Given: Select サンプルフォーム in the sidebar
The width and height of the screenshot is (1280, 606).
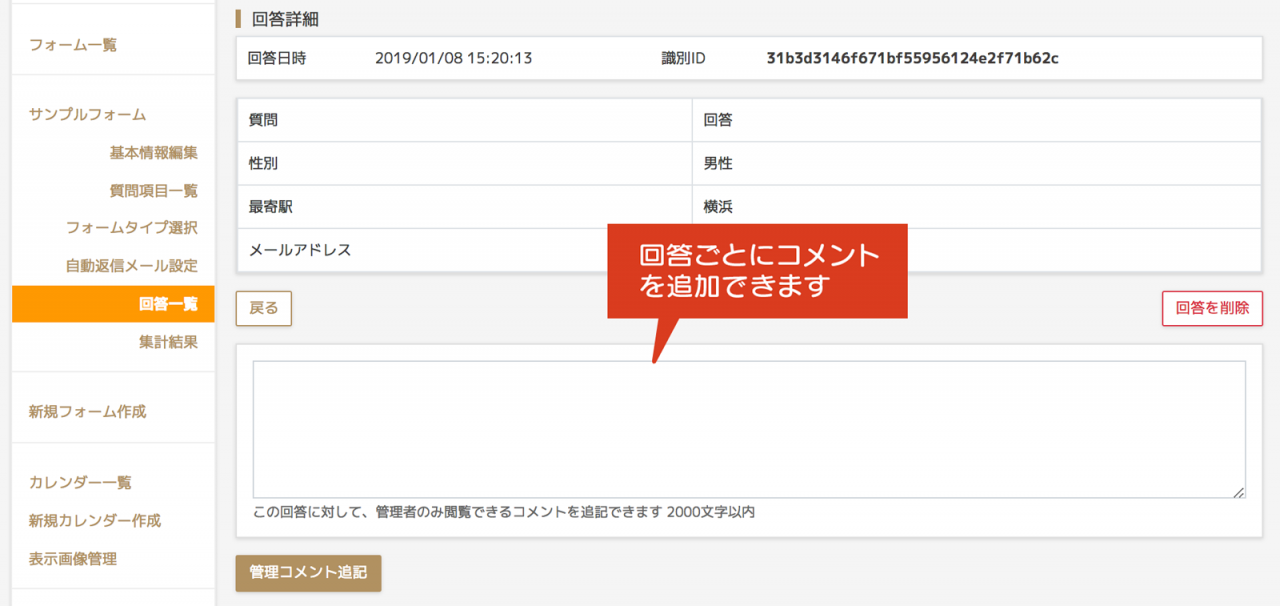Looking at the screenshot, I should 88,115.
